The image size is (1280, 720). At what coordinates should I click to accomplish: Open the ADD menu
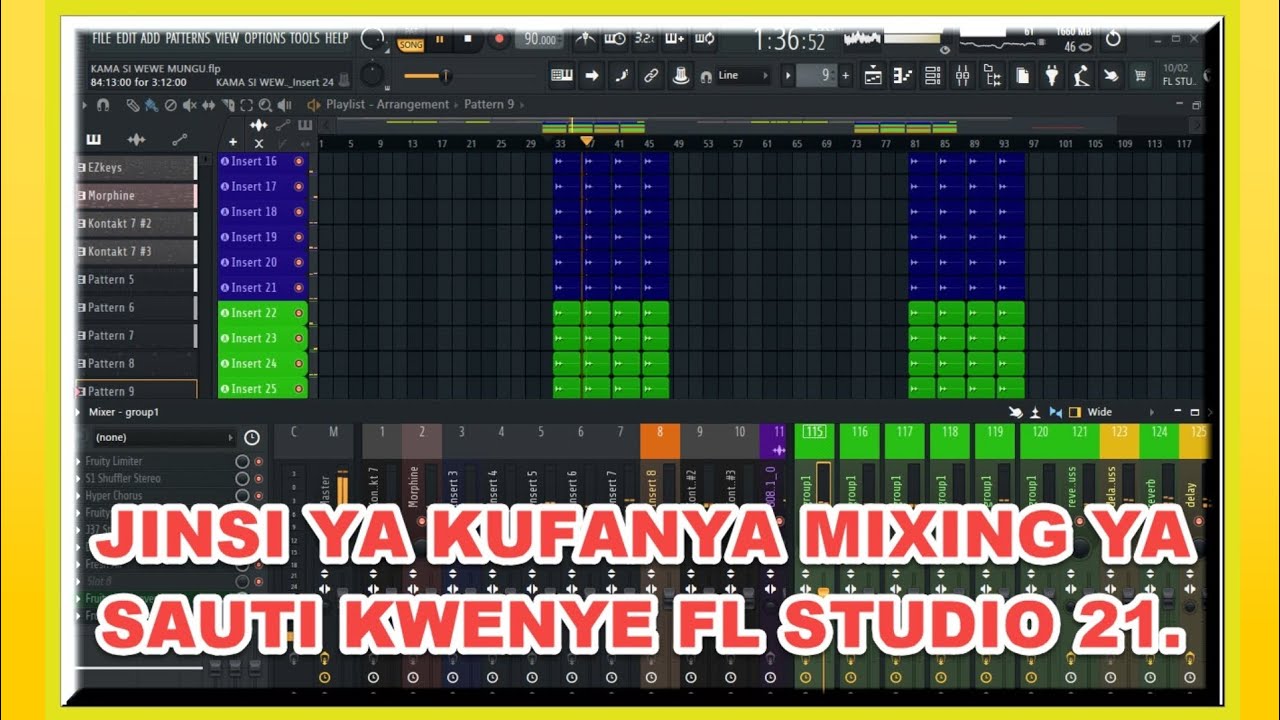[x=151, y=38]
